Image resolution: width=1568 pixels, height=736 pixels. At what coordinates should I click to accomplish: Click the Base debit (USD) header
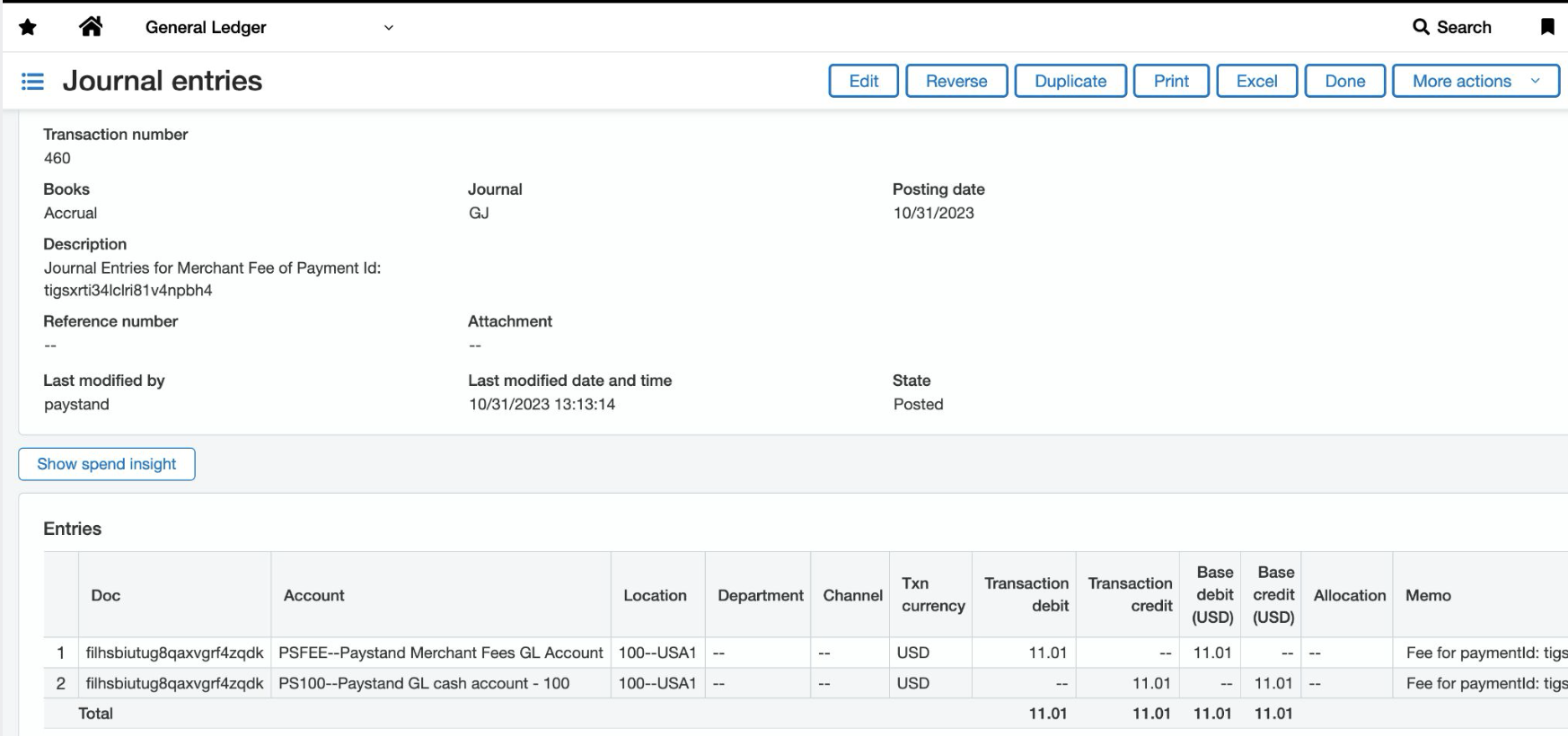(1212, 594)
